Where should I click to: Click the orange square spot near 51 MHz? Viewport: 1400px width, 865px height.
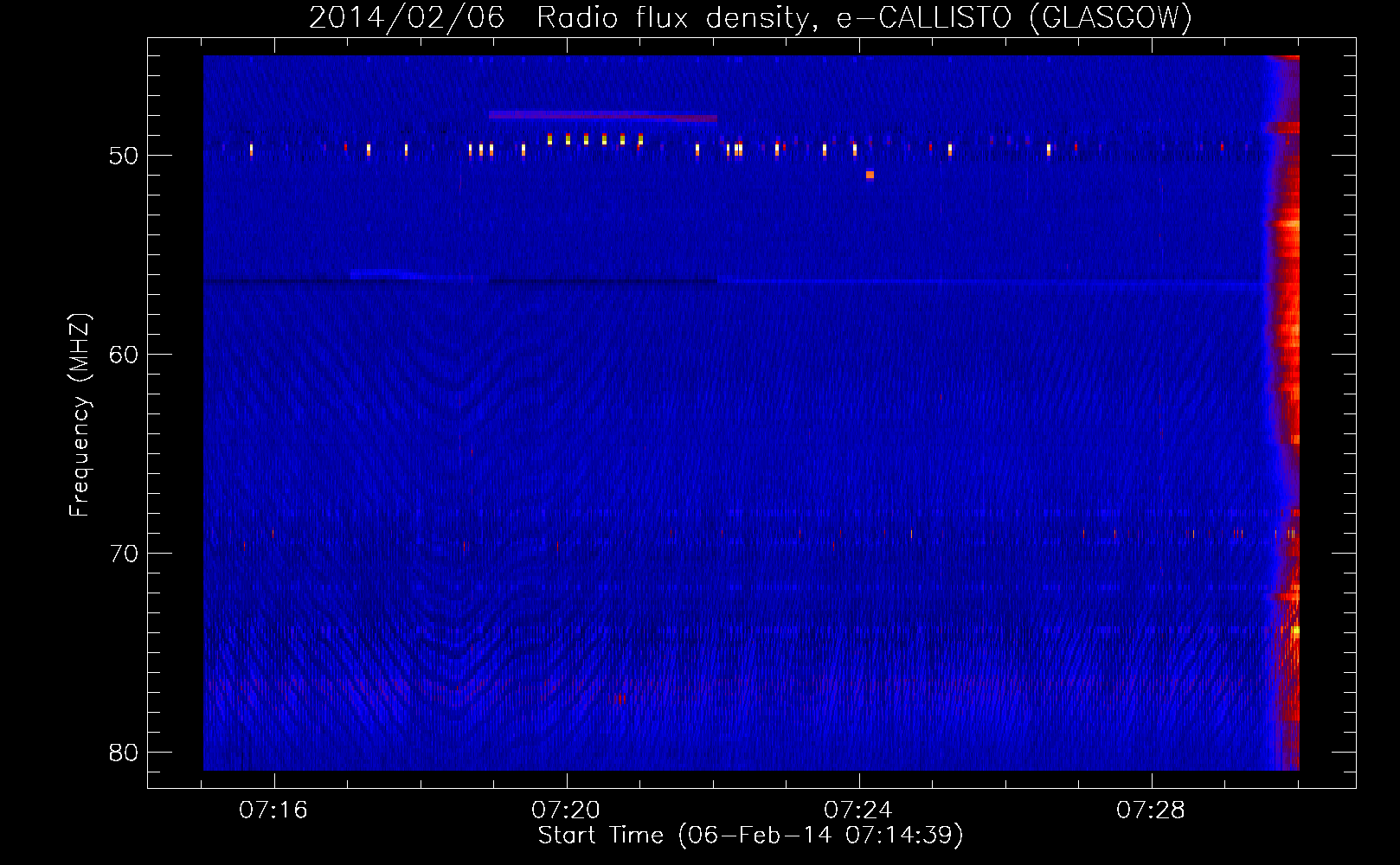(870, 175)
